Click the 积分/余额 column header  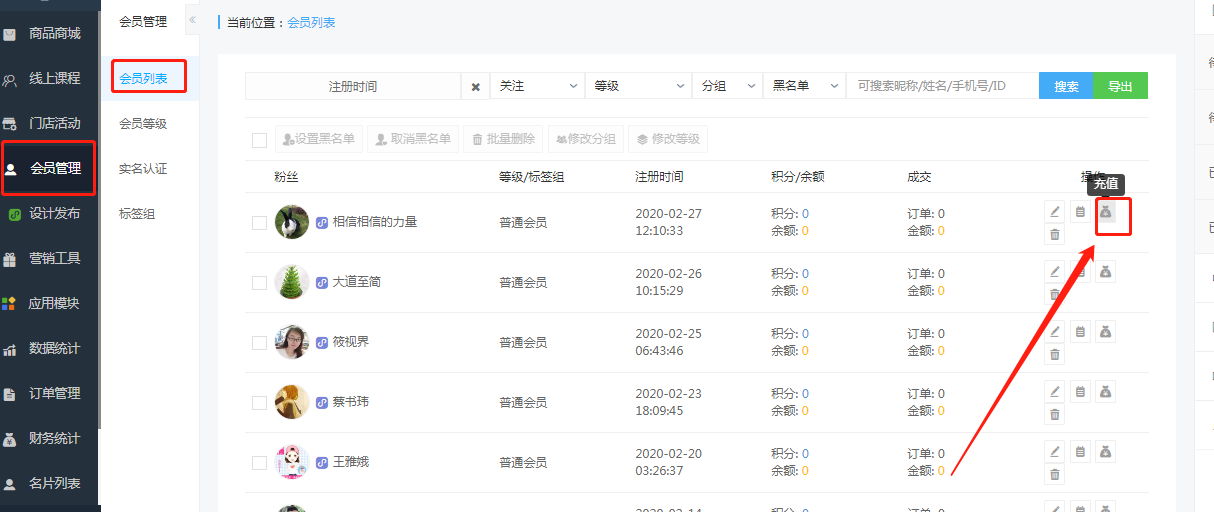point(797,177)
